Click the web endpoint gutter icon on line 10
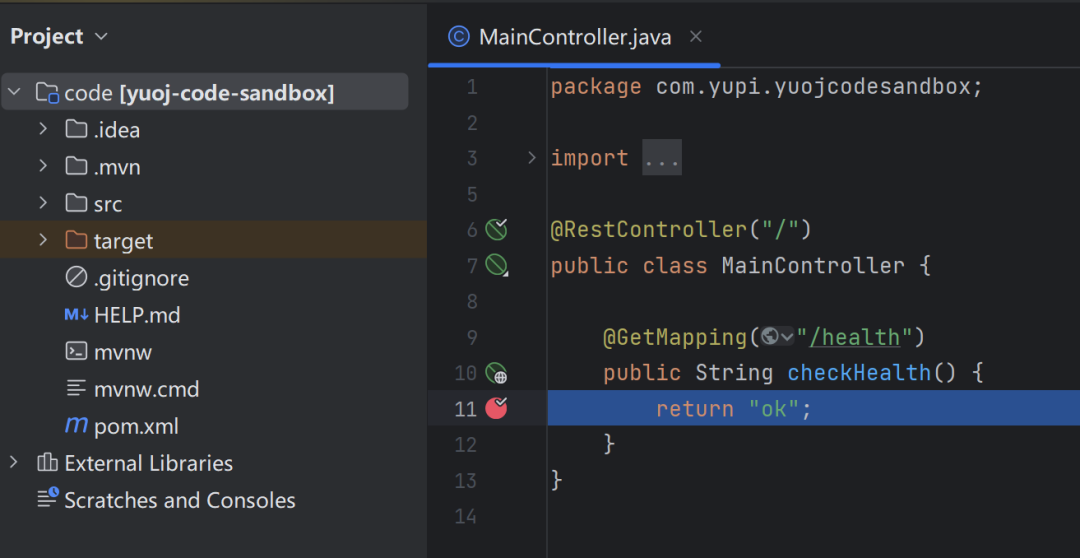Screen dimensions: 1080x558 497,374
